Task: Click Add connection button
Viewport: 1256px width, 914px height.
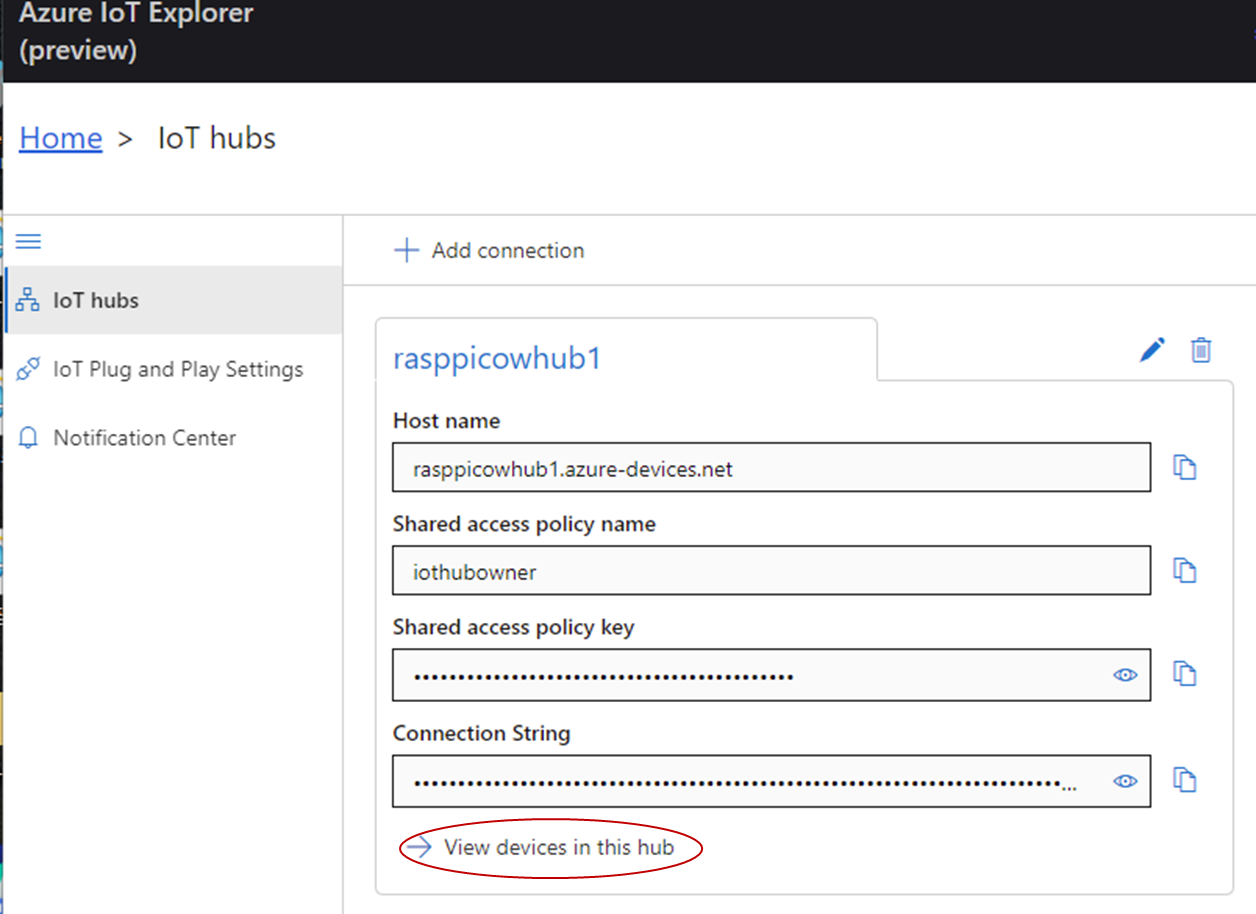Action: (489, 250)
